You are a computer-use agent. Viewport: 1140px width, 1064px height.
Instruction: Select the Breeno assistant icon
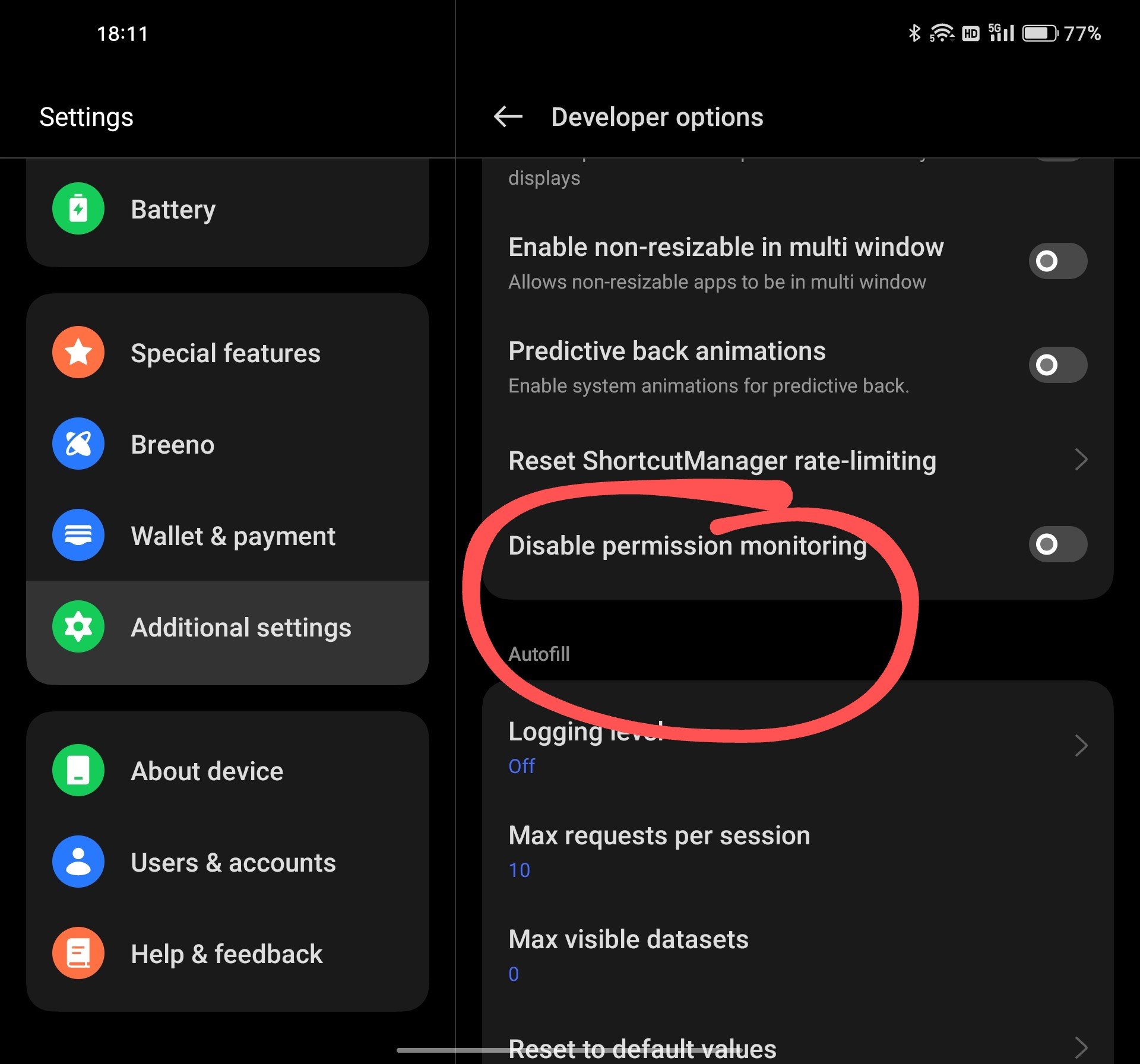click(x=78, y=444)
